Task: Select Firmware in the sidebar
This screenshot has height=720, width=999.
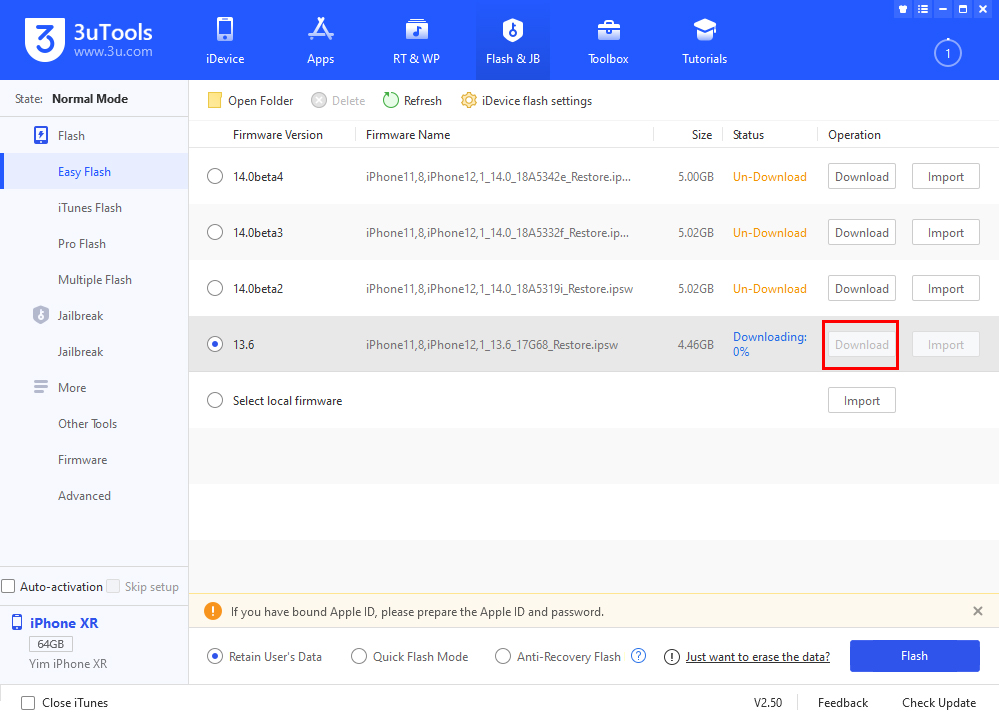Action: coord(82,460)
